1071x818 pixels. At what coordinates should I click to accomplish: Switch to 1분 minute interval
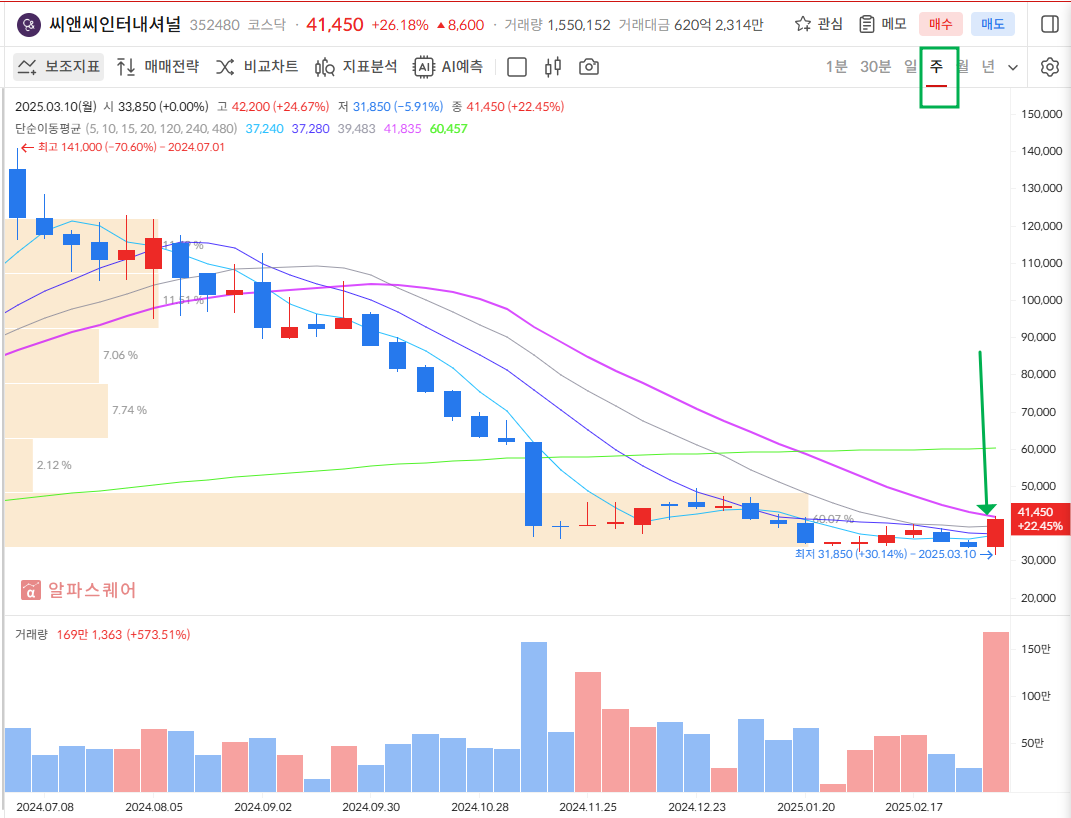click(x=837, y=67)
